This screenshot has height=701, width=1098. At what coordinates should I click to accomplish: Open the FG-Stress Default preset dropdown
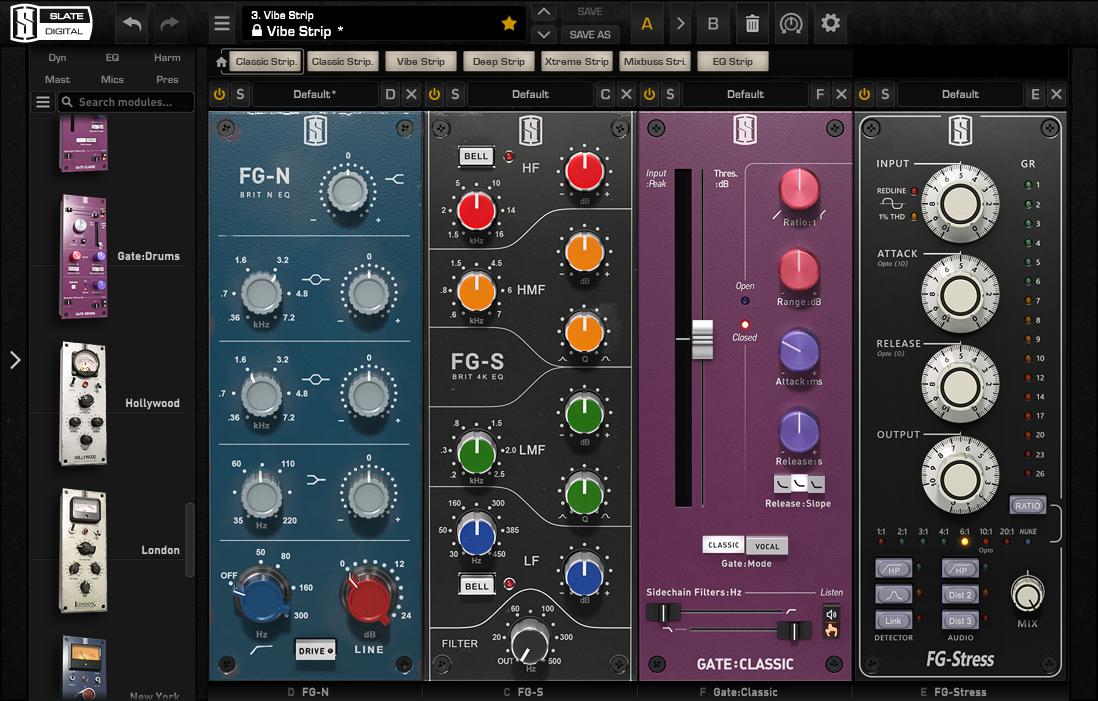pyautogui.click(x=960, y=94)
